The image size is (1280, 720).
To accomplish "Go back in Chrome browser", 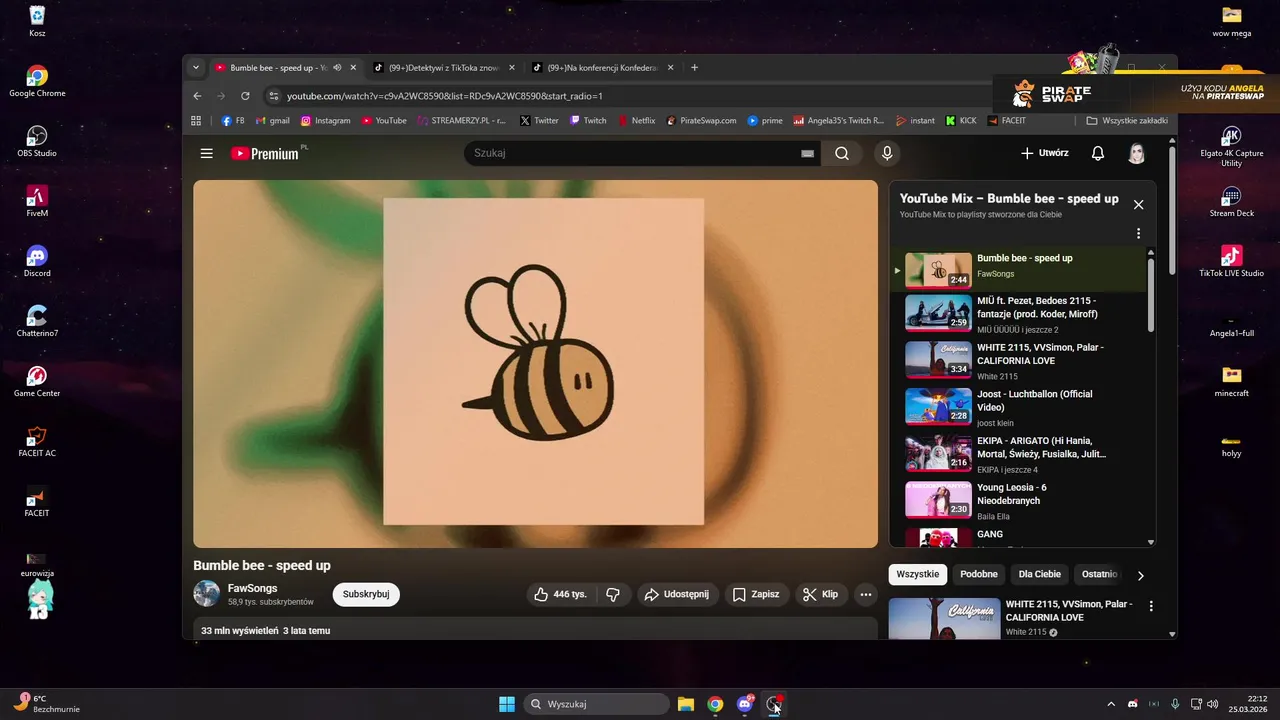I will [x=197, y=96].
